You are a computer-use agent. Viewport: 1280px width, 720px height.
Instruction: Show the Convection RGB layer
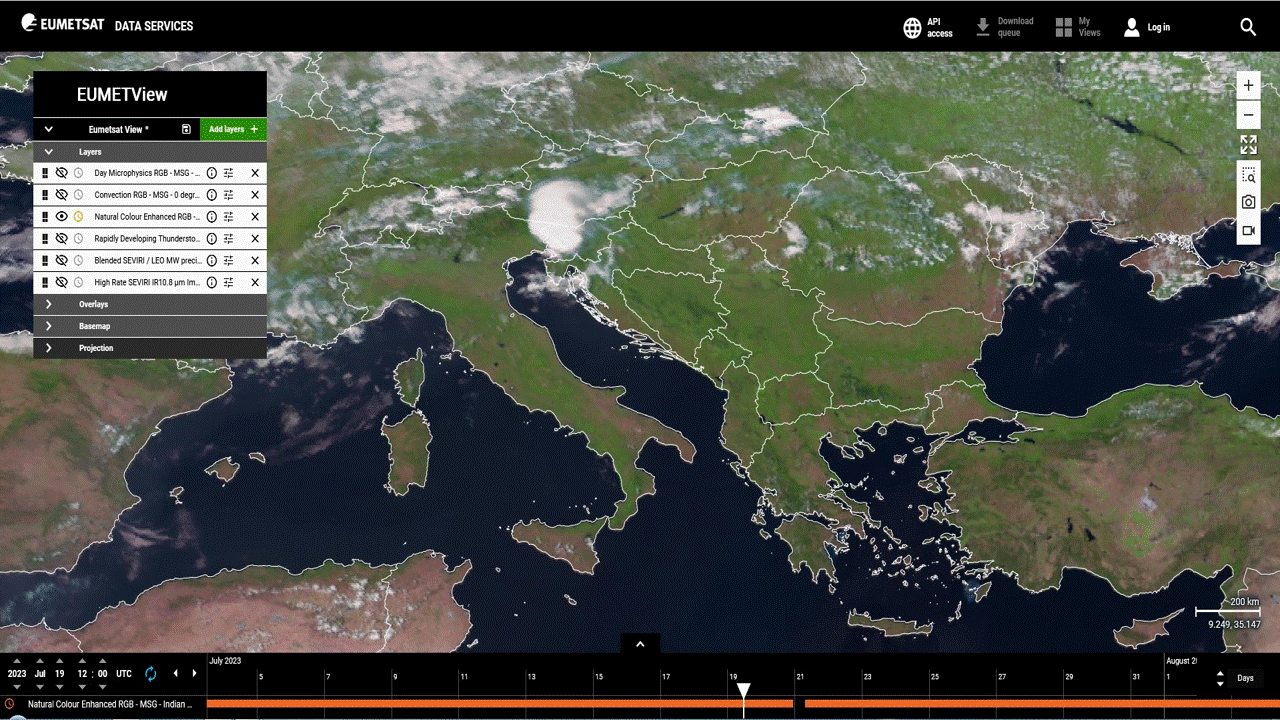(61, 195)
